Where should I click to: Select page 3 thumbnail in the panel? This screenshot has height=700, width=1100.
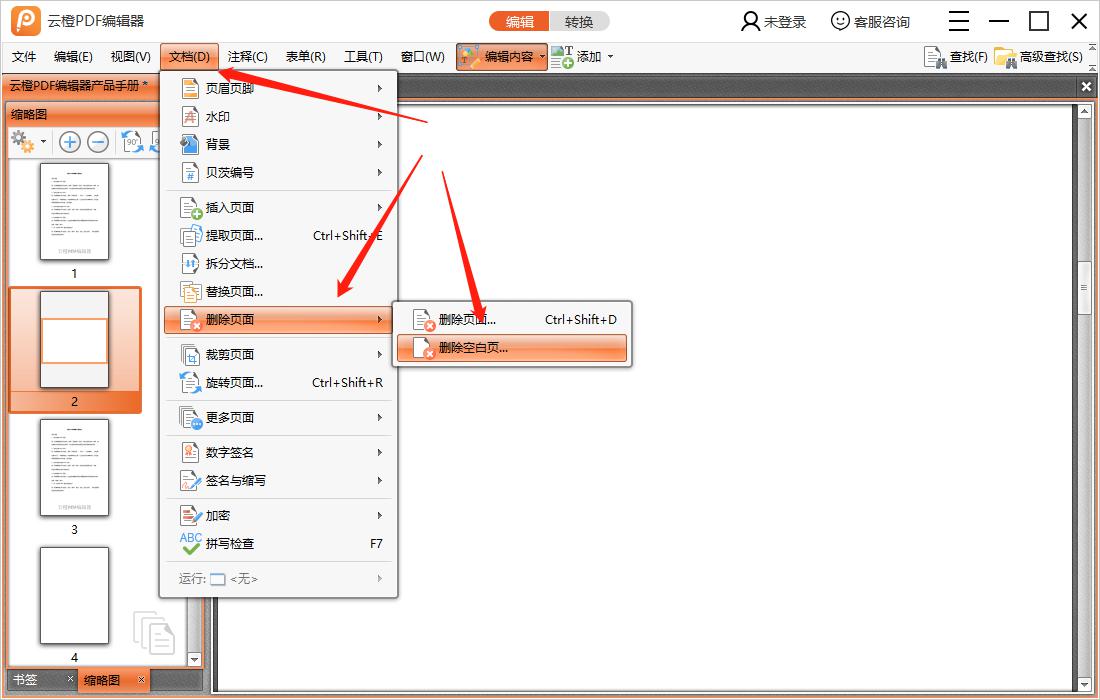point(74,468)
